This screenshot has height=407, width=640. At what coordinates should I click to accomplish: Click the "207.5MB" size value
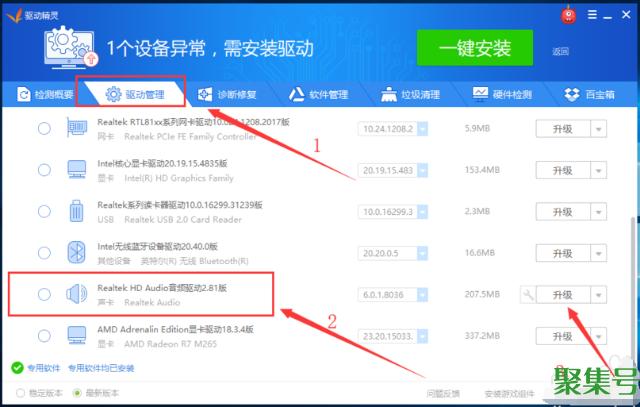482,294
